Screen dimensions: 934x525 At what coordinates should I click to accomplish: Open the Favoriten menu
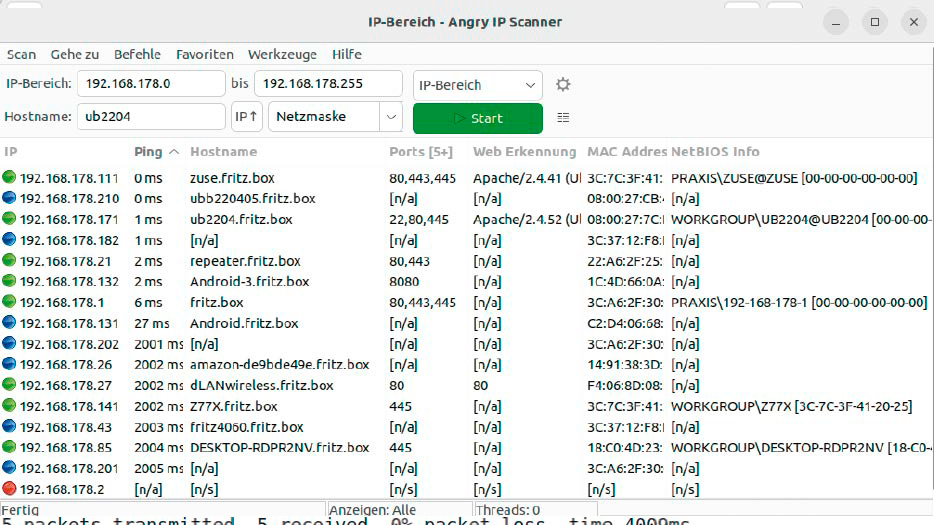[205, 54]
